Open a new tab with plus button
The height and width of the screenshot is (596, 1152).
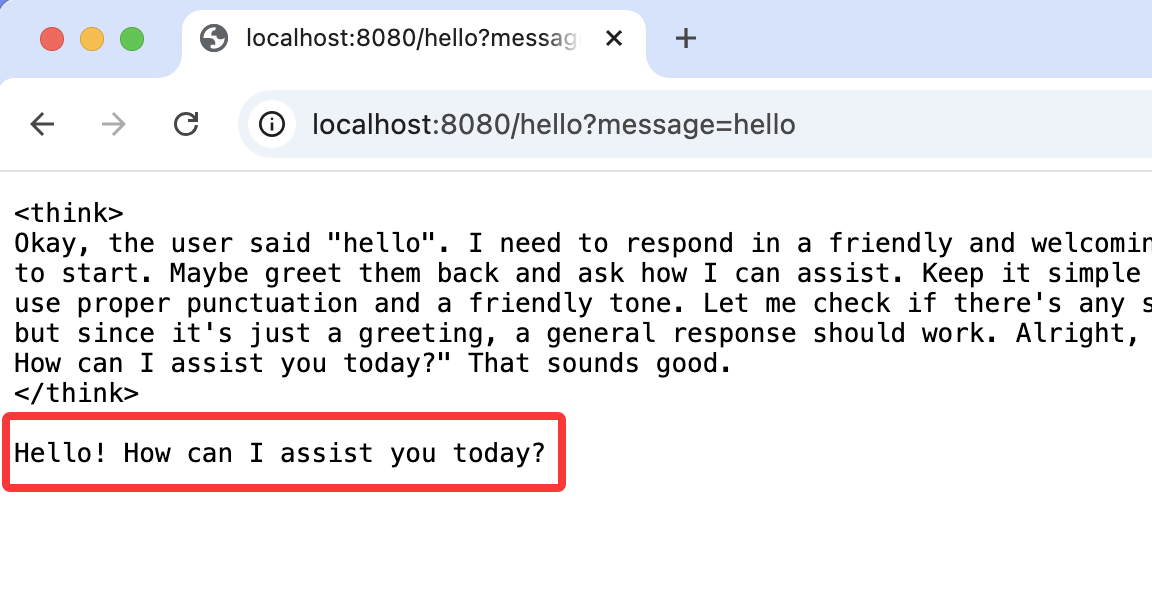tap(685, 38)
